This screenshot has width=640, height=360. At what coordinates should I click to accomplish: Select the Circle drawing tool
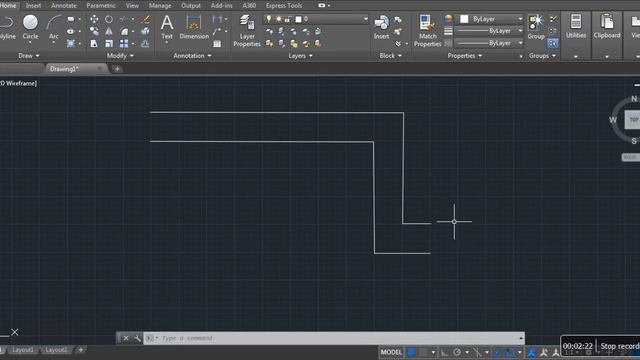click(x=30, y=27)
